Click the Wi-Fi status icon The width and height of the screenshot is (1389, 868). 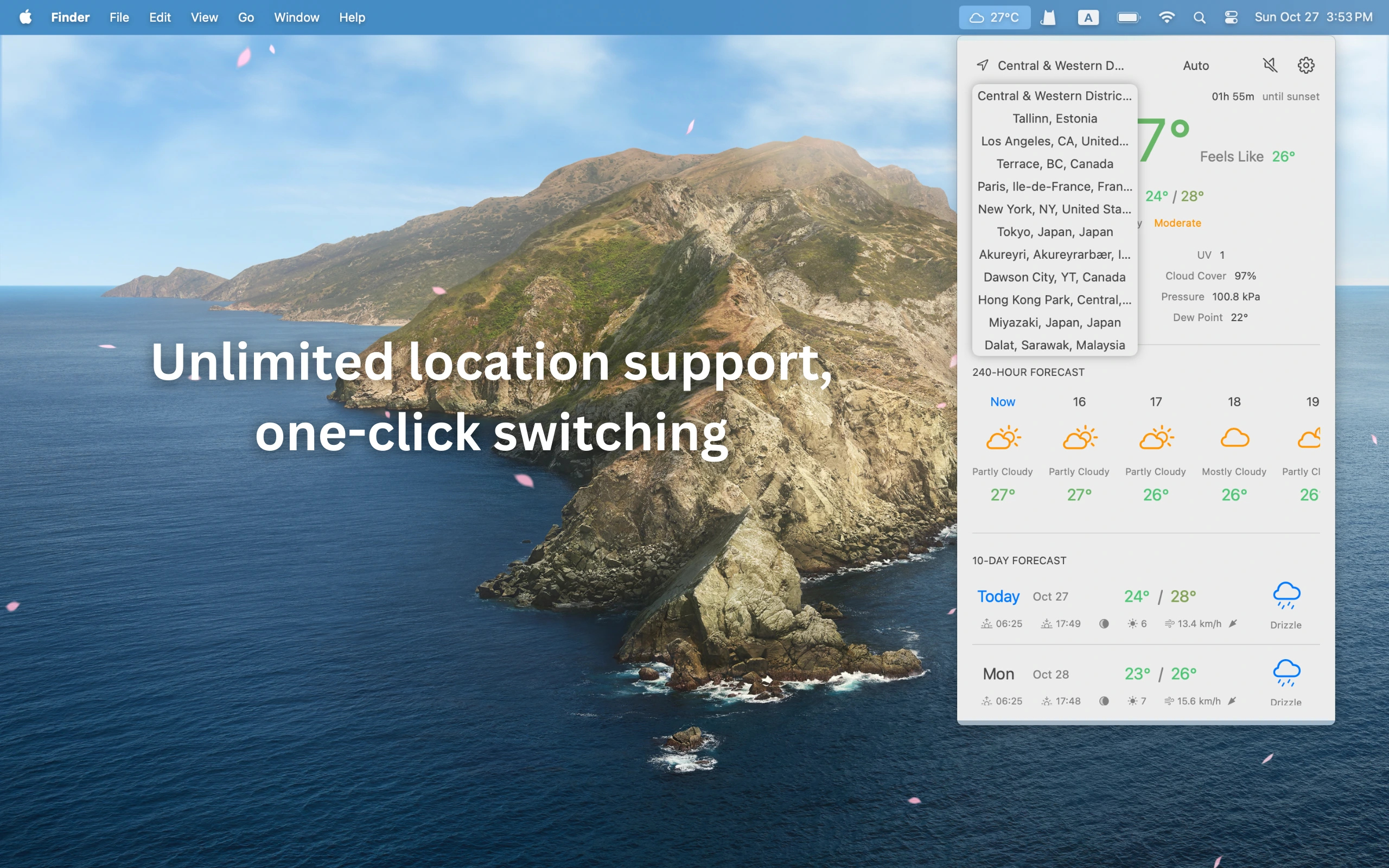[x=1167, y=17]
